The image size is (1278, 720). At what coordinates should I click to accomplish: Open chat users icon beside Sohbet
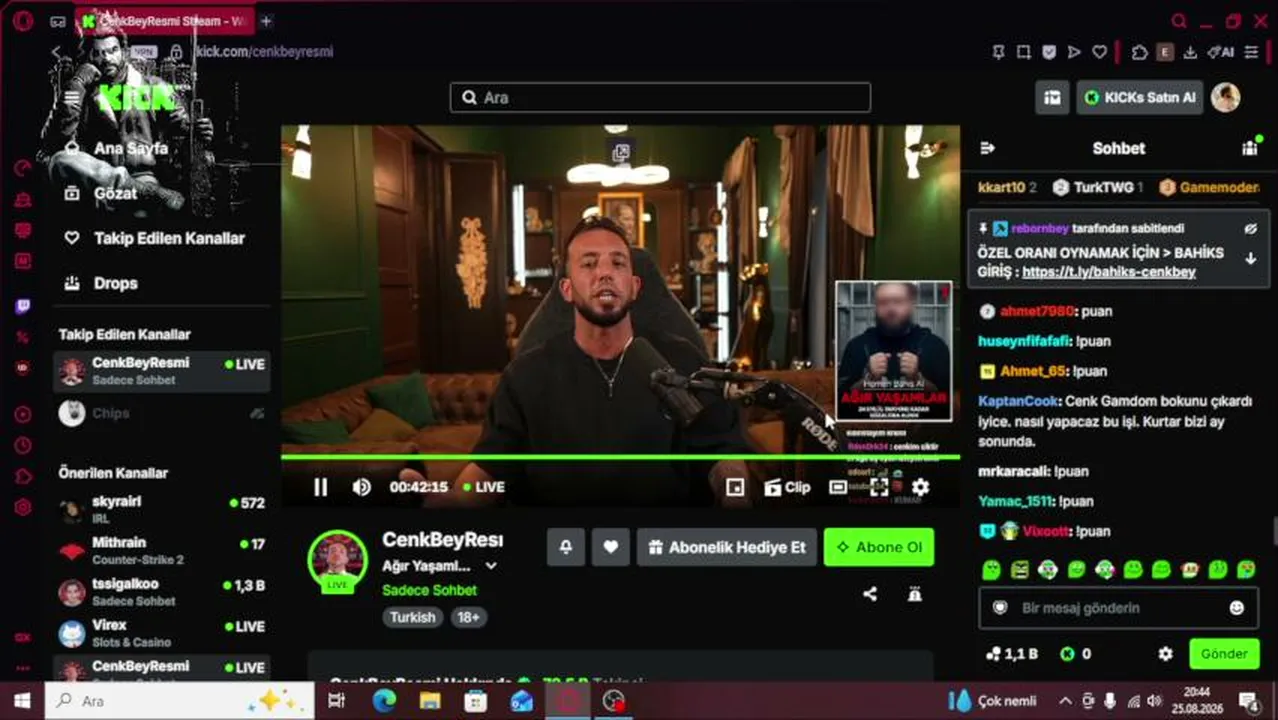(x=1250, y=148)
